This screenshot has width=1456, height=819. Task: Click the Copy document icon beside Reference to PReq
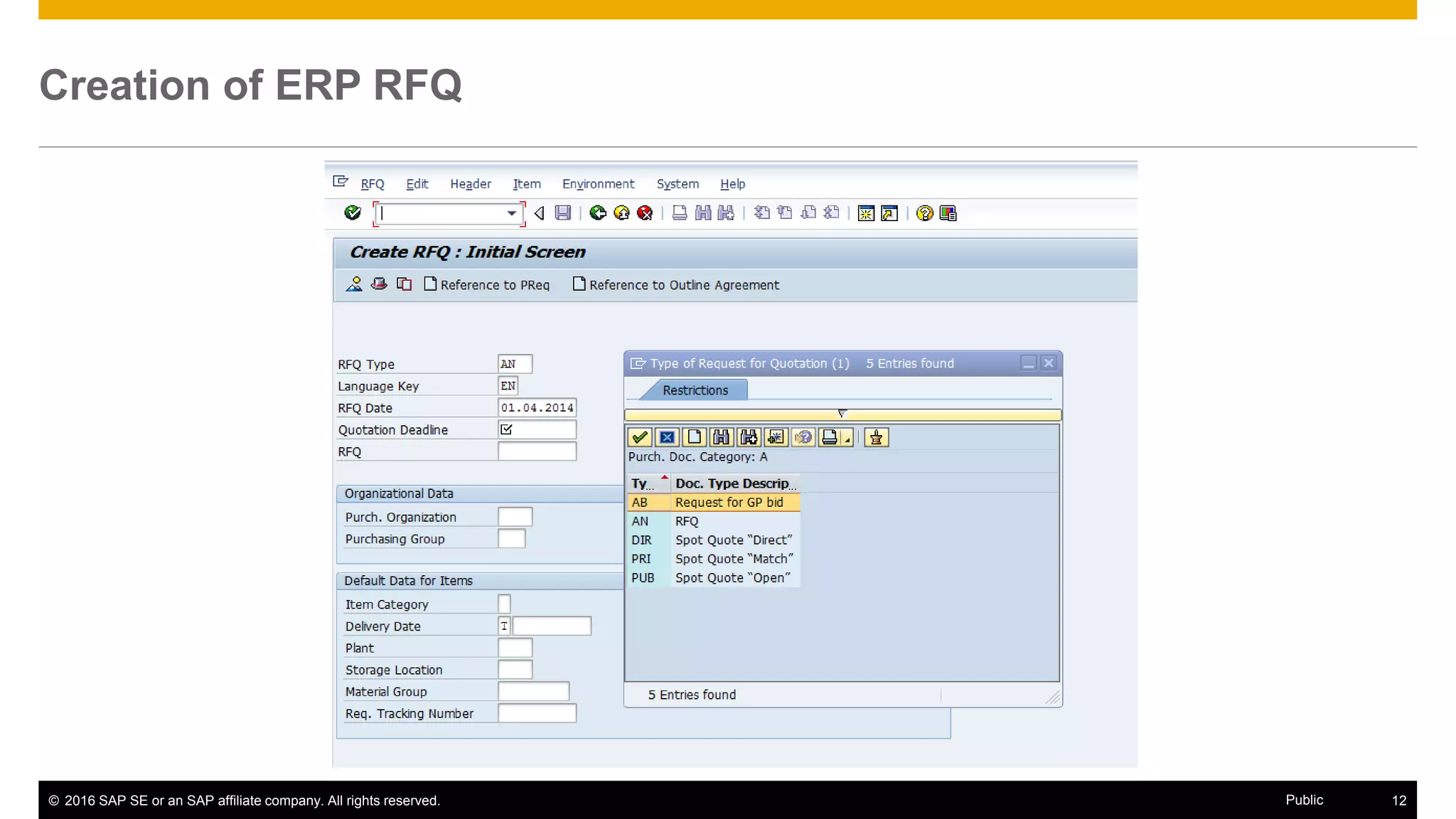click(x=404, y=284)
